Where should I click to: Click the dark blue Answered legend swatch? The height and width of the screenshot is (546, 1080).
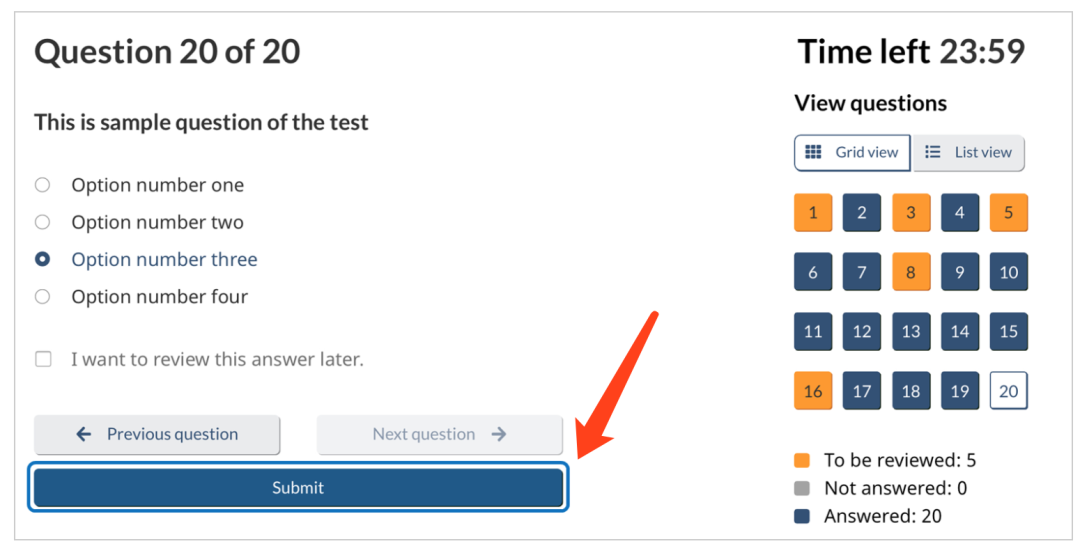[x=802, y=516]
